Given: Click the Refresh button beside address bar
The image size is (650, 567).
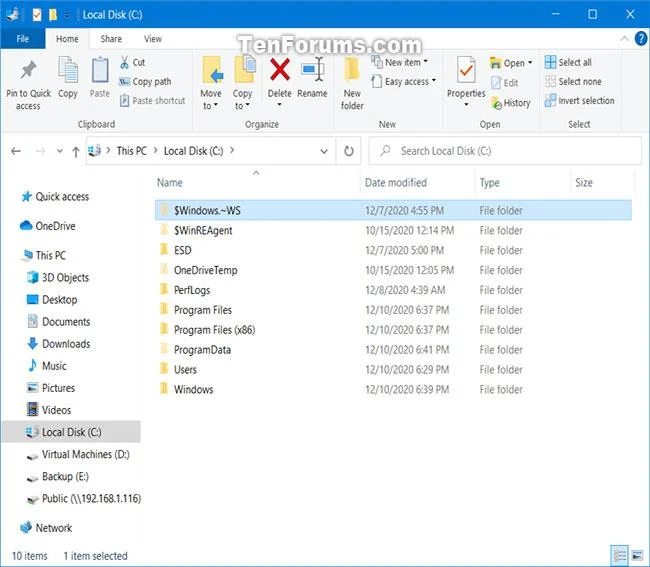Looking at the screenshot, I should click(x=349, y=151).
